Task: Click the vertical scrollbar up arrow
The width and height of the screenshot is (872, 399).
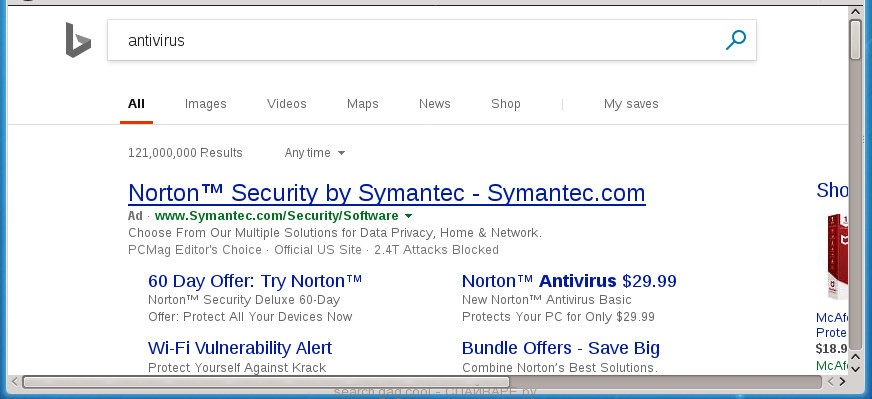Action: pos(856,12)
